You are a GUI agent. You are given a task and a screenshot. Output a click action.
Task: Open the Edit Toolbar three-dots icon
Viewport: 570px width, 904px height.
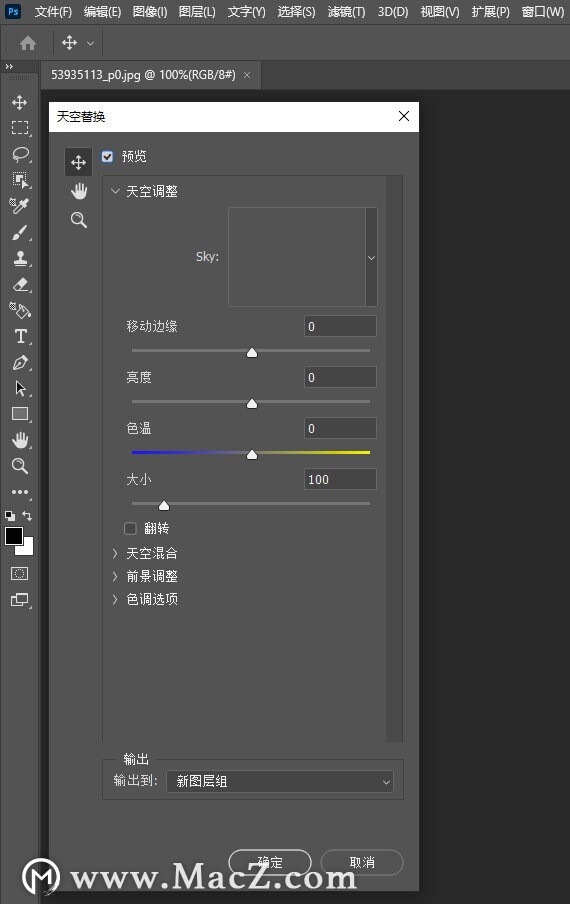pos(20,492)
